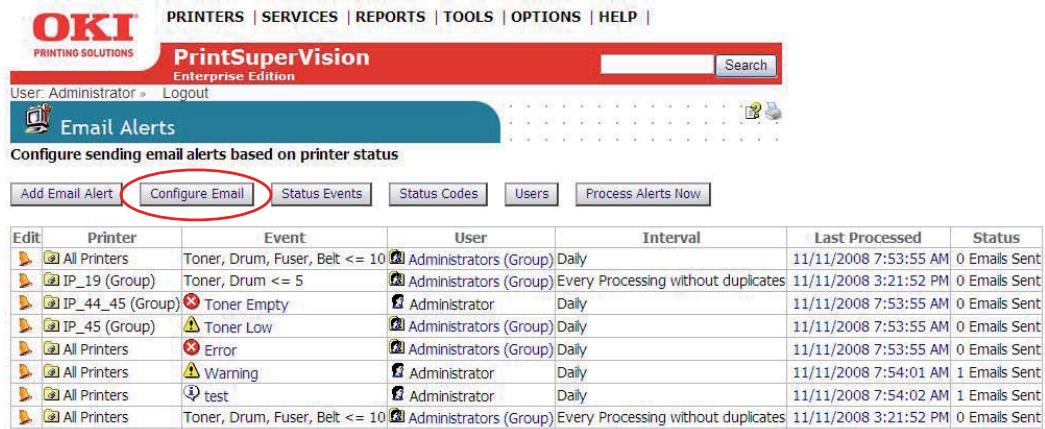Click the folder icon beside IP_45 (Group)
Image resolution: width=1045 pixels, height=429 pixels.
[52, 326]
